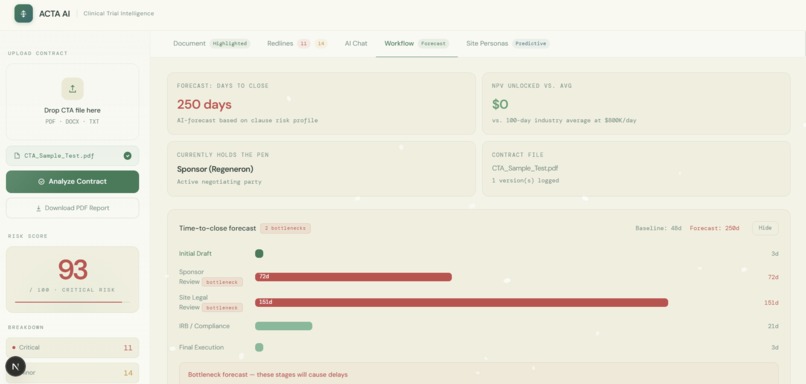Click the Drop CTA file here upload area
The width and height of the screenshot is (806, 384).
point(72,101)
